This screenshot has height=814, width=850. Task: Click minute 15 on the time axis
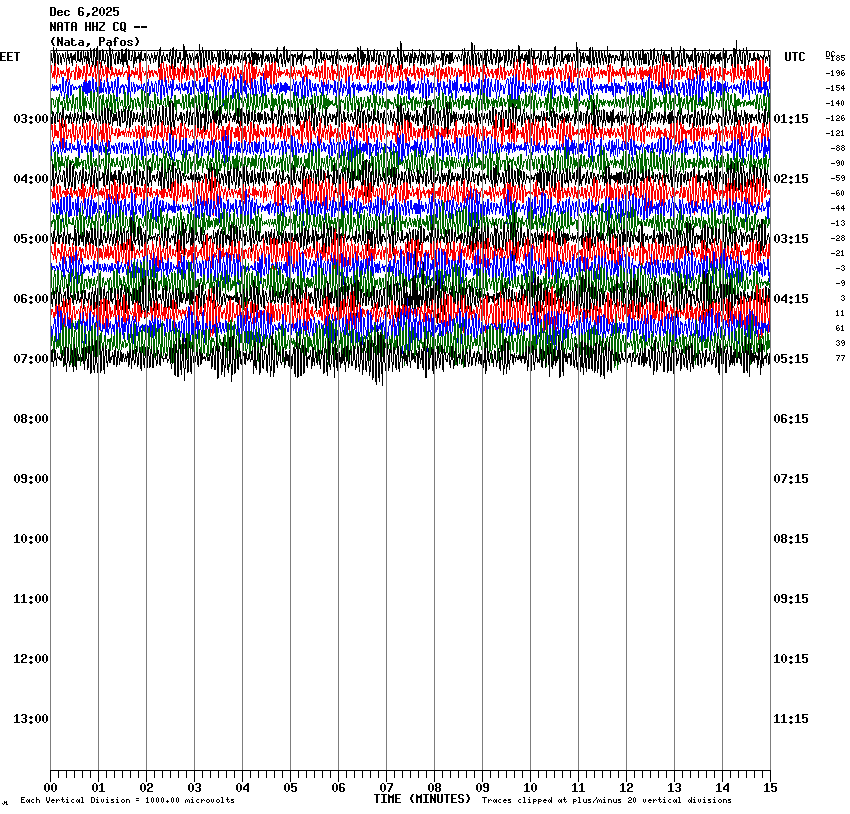[x=769, y=788]
